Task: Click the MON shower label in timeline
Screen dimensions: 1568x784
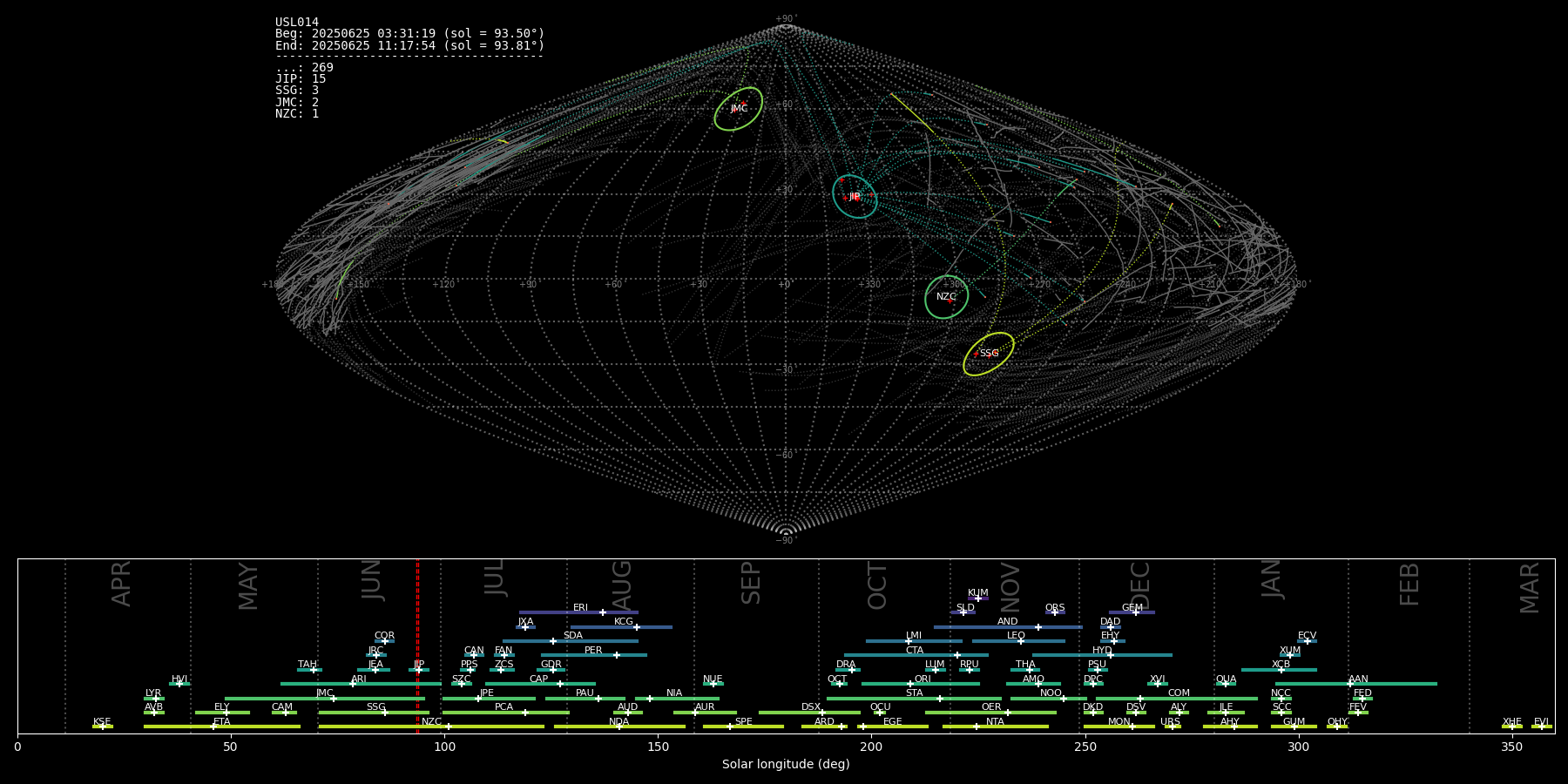Action: (1119, 722)
